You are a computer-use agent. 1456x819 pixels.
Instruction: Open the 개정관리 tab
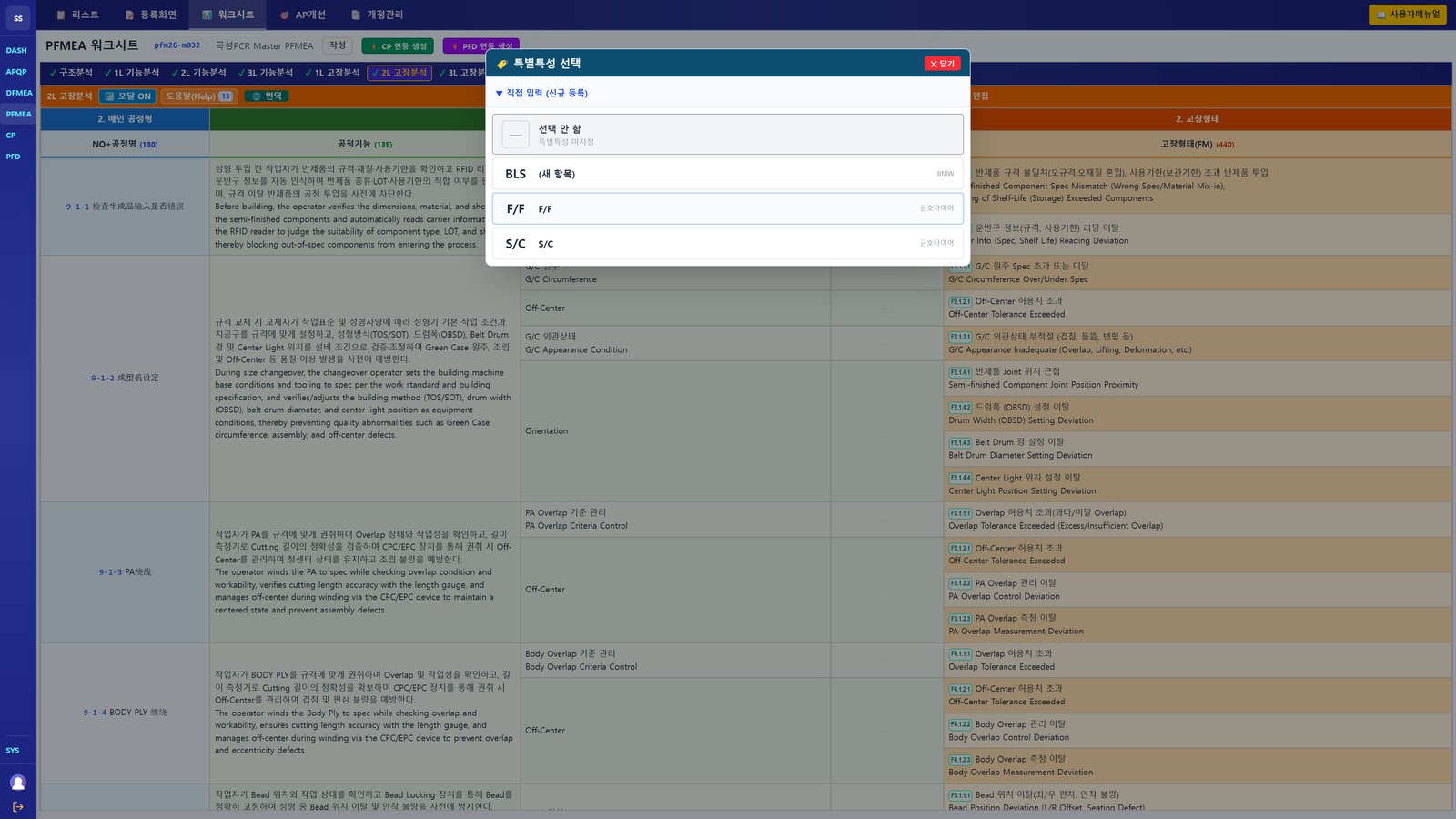pyautogui.click(x=378, y=15)
